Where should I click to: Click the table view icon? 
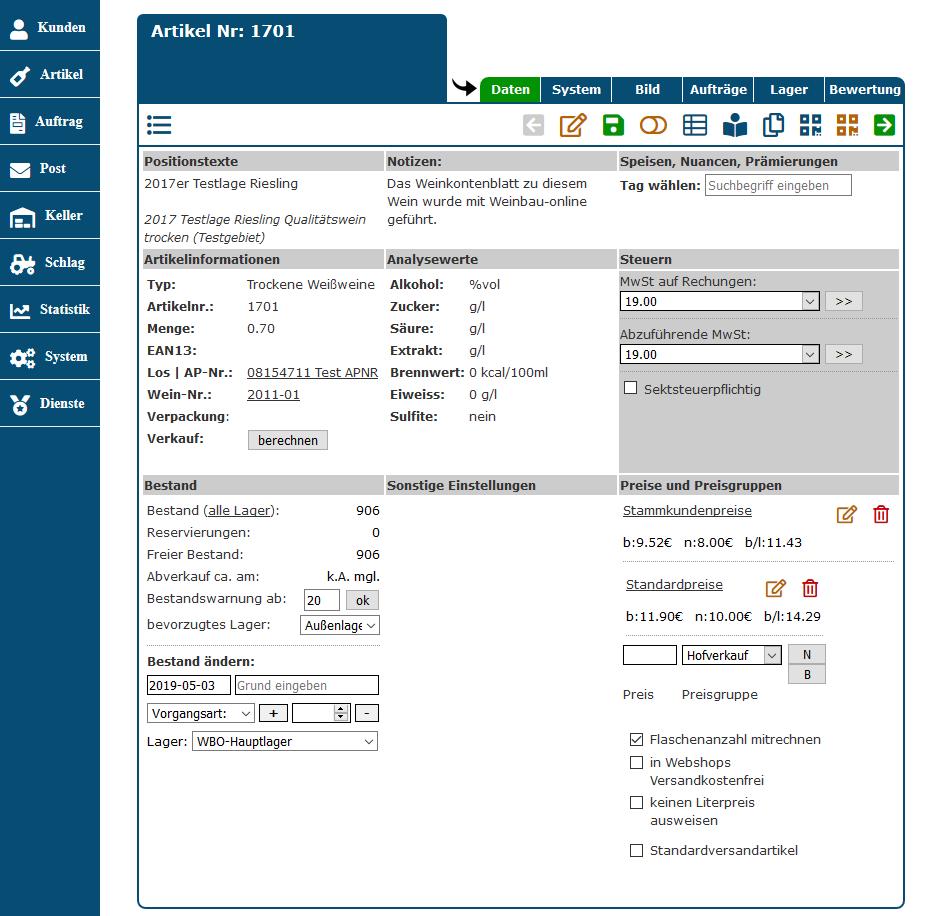pyautogui.click(x=695, y=125)
